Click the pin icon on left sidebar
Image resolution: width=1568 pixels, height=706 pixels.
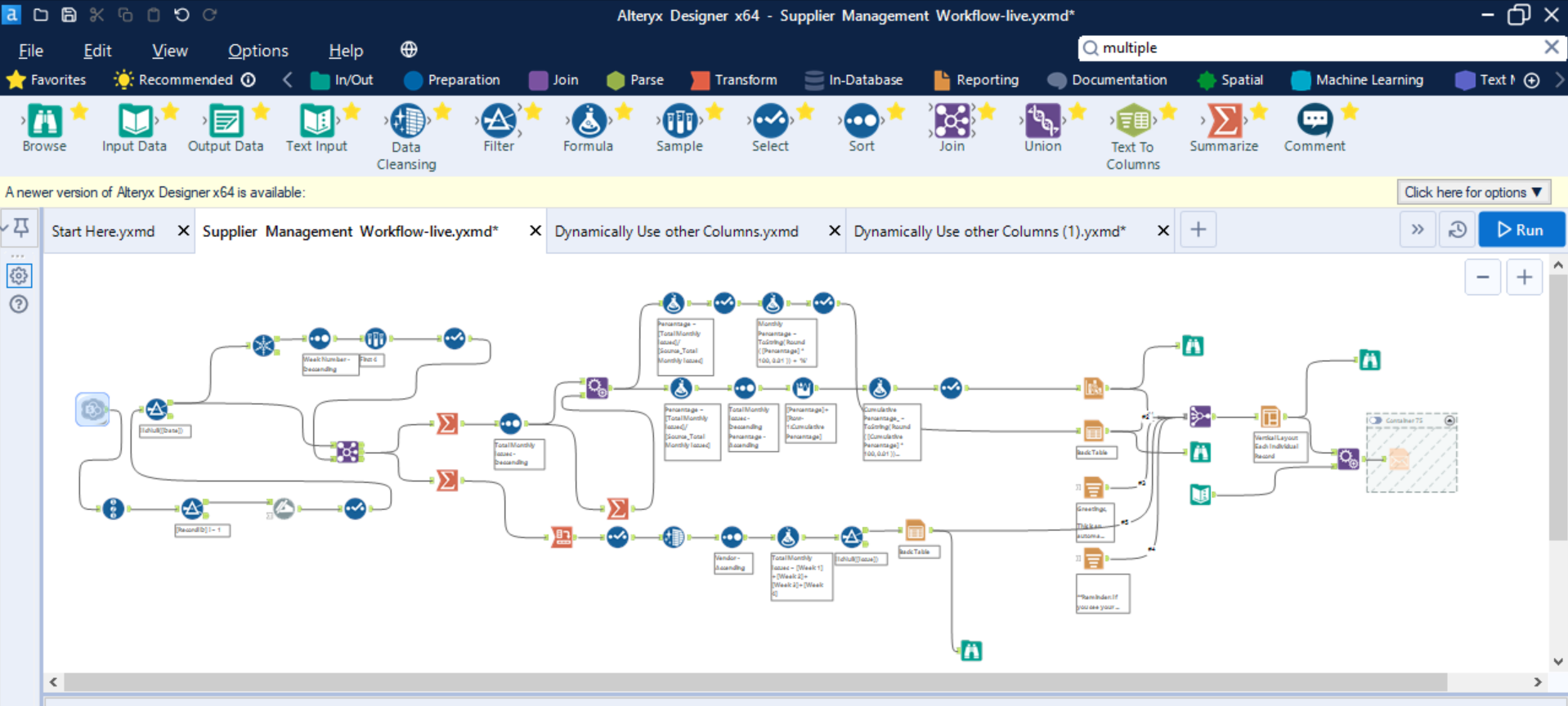click(x=21, y=227)
